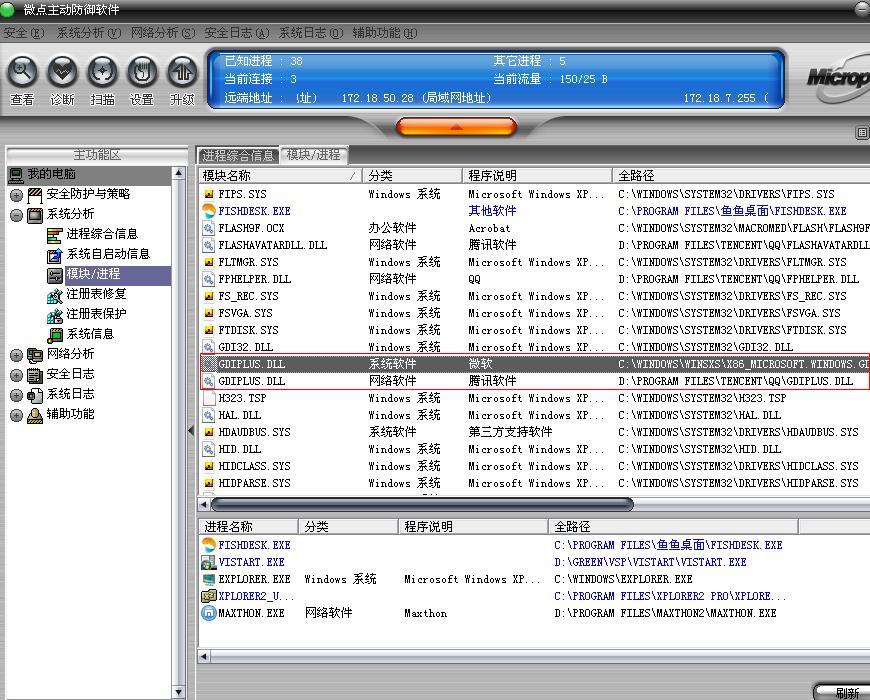Start a scan with the 扫描 icon
Viewport: 870px width, 700px height.
tap(103, 72)
